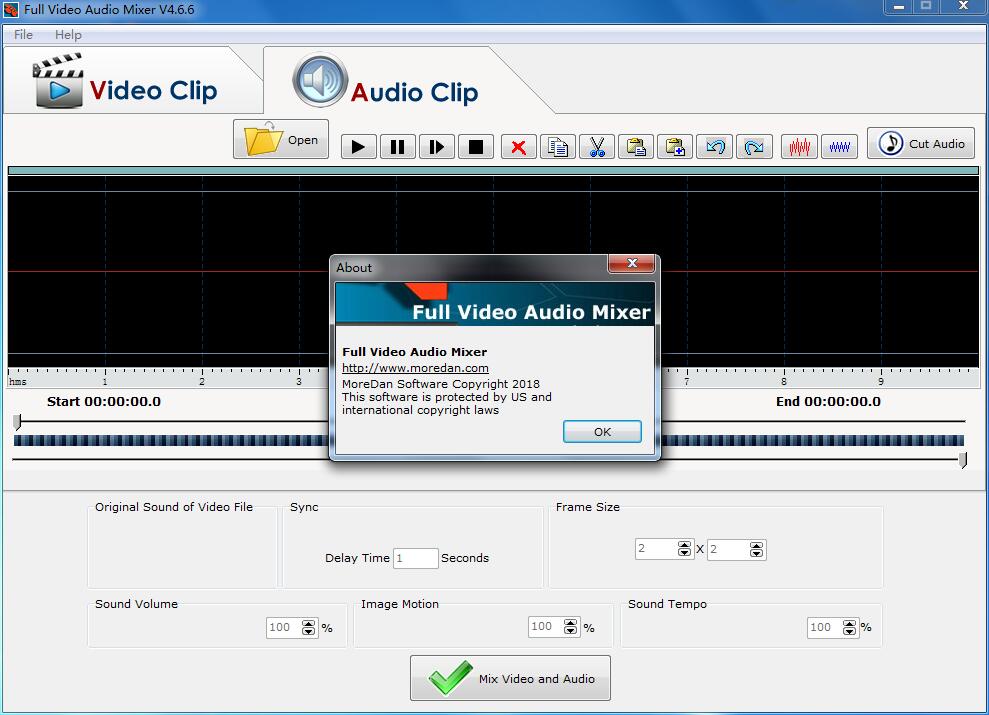Pause audio playback
989x715 pixels.
(x=397, y=147)
